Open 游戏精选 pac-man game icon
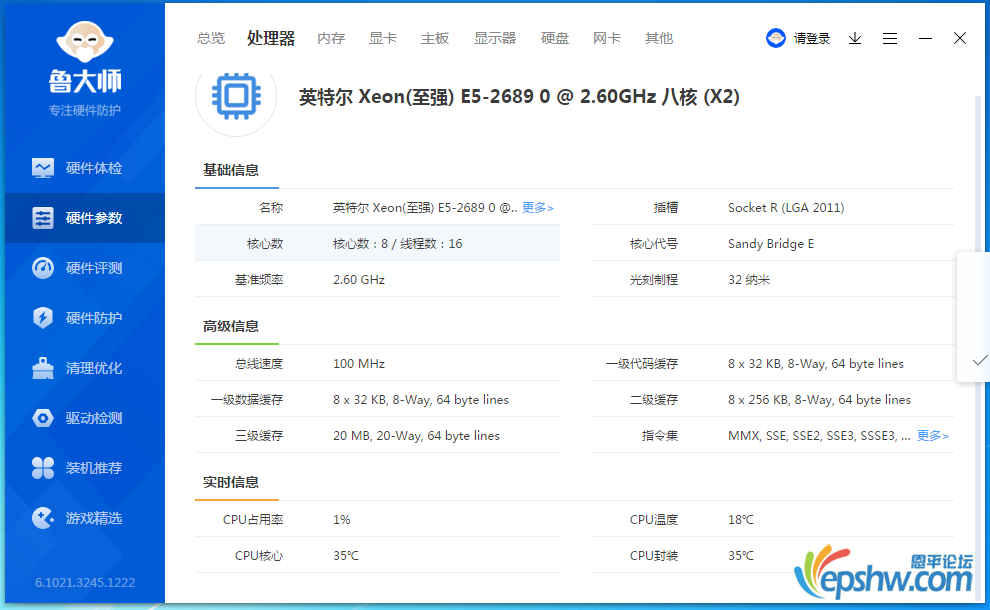The image size is (990, 610). [43, 518]
